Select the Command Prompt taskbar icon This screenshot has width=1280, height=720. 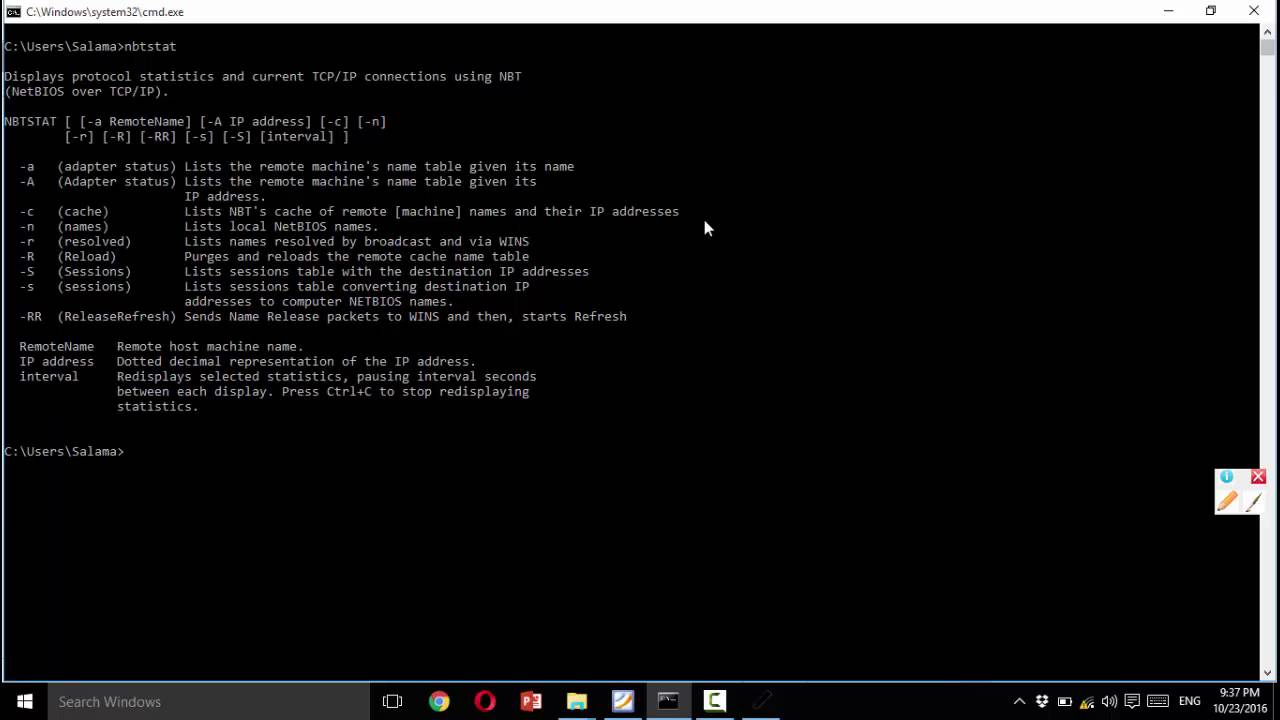[668, 701]
